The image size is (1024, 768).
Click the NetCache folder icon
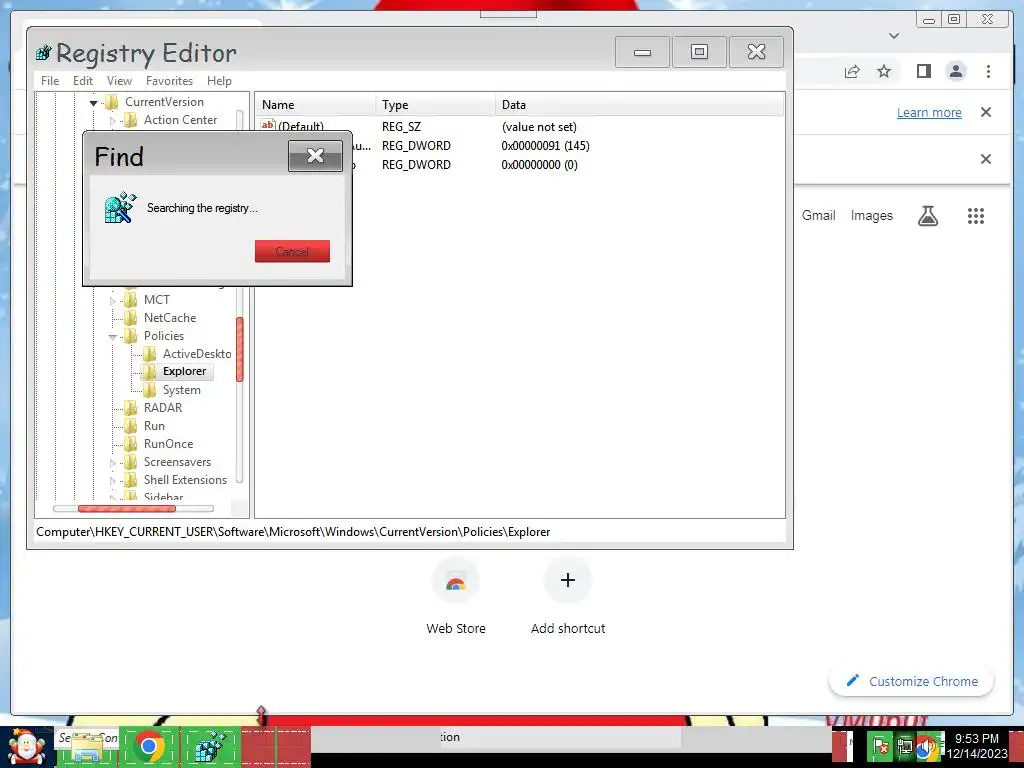tap(131, 318)
